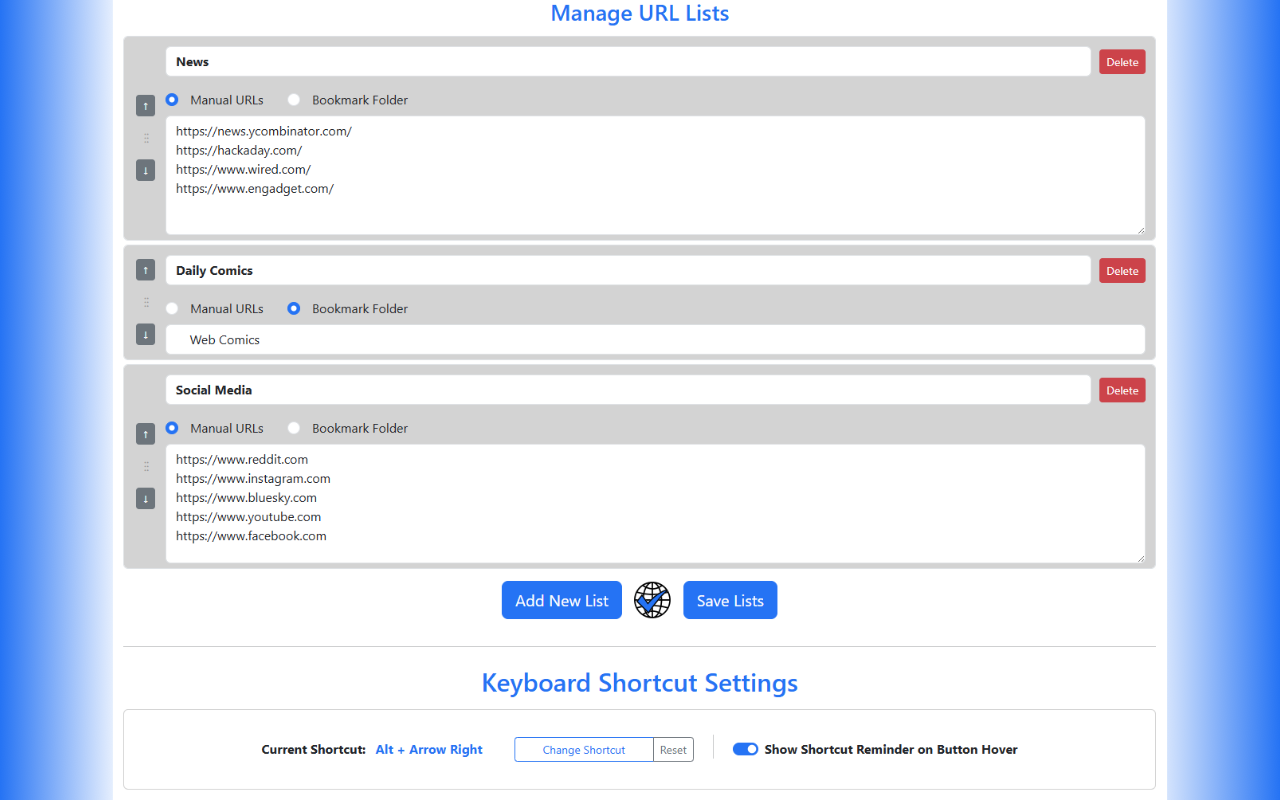This screenshot has width=1280, height=800.
Task: Save the URL lists
Action: 730,600
